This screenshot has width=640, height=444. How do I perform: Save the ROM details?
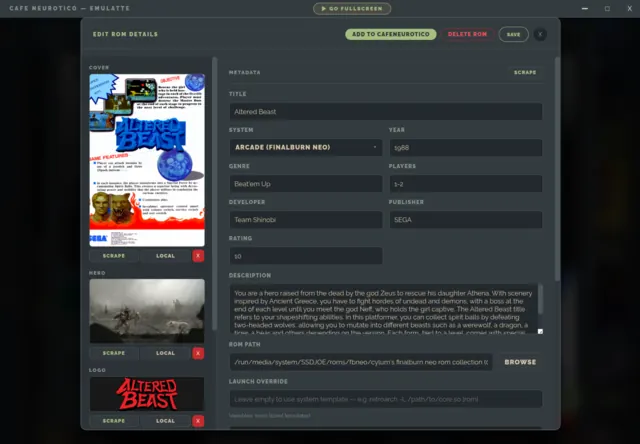tap(513, 34)
